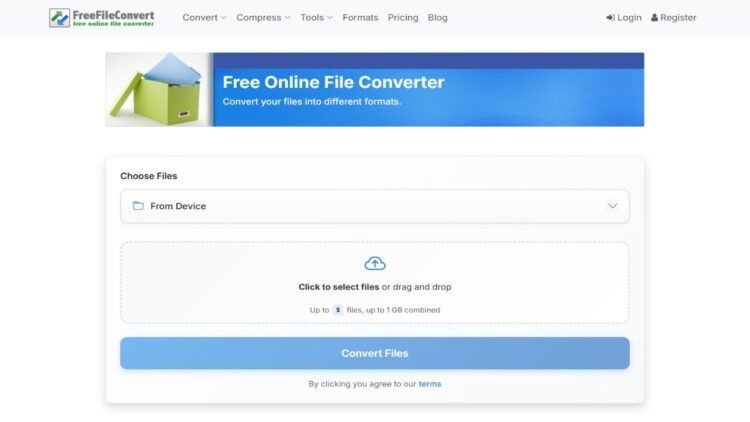
Task: Expand the Tools chevron arrow
Action: click(330, 18)
